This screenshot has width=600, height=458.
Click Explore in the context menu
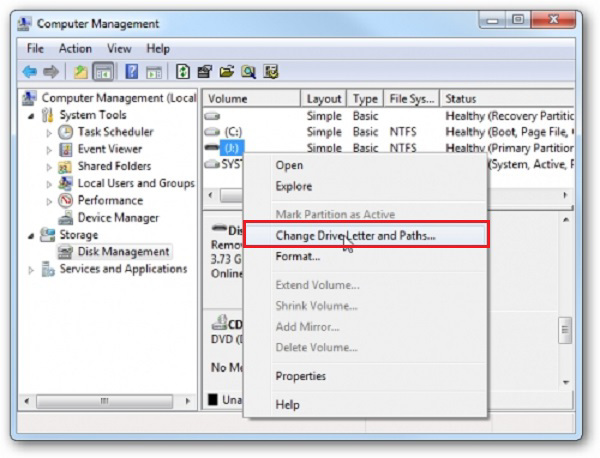click(293, 186)
